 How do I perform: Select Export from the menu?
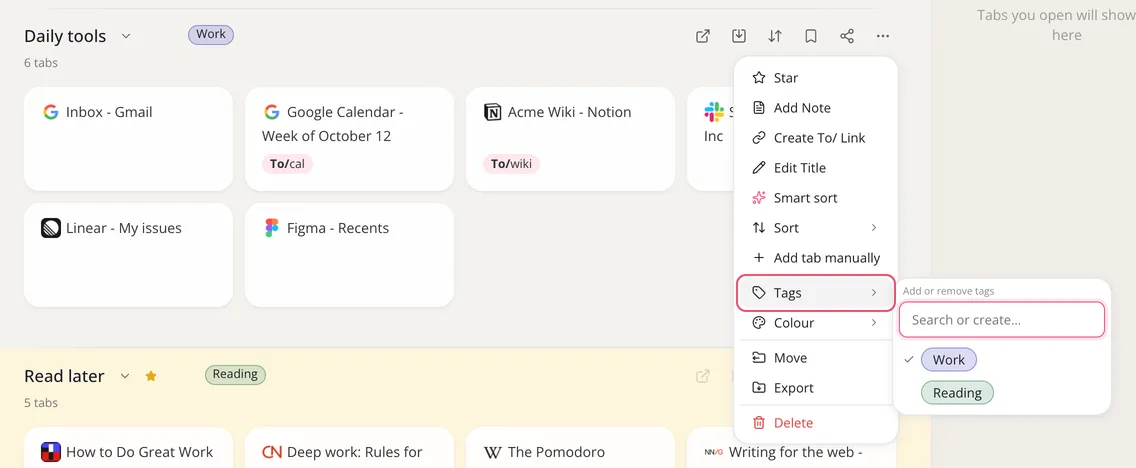(x=816, y=388)
